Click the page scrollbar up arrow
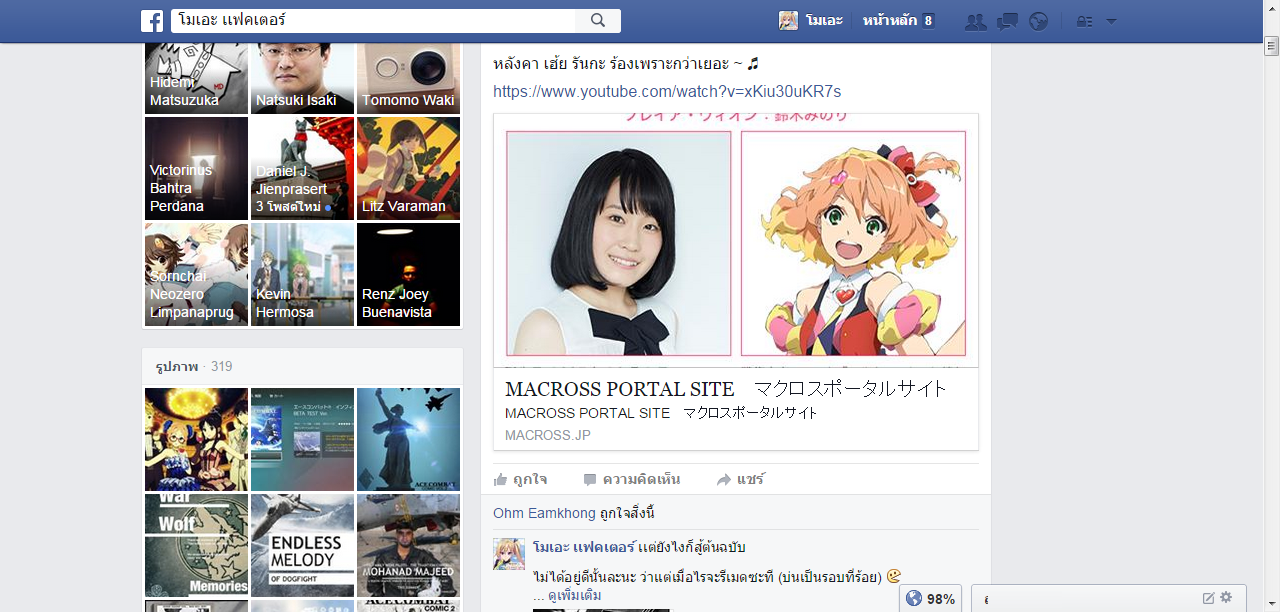The image size is (1280, 612). (1271, 9)
